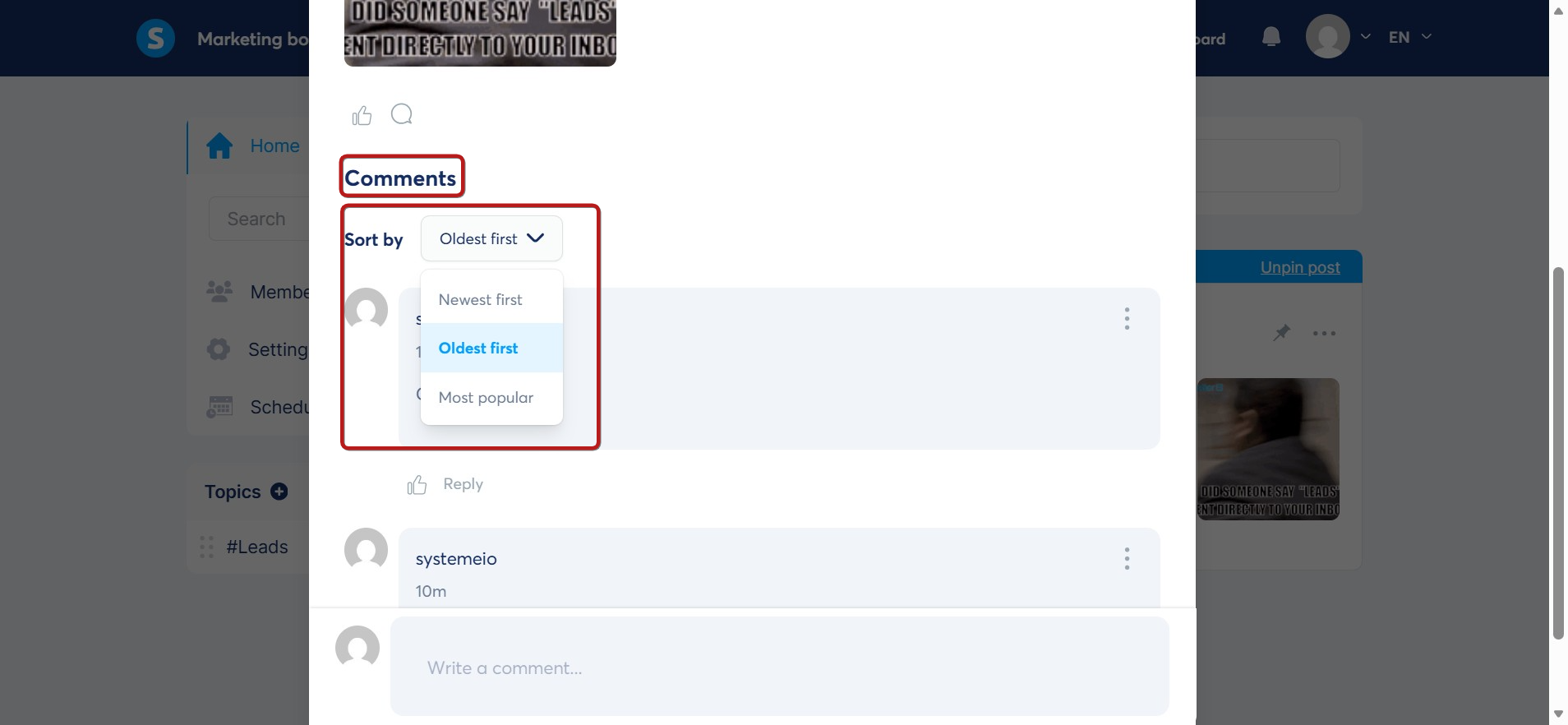The height and width of the screenshot is (725, 1568).
Task: Click the pin icon on pinned post
Action: click(x=1281, y=333)
